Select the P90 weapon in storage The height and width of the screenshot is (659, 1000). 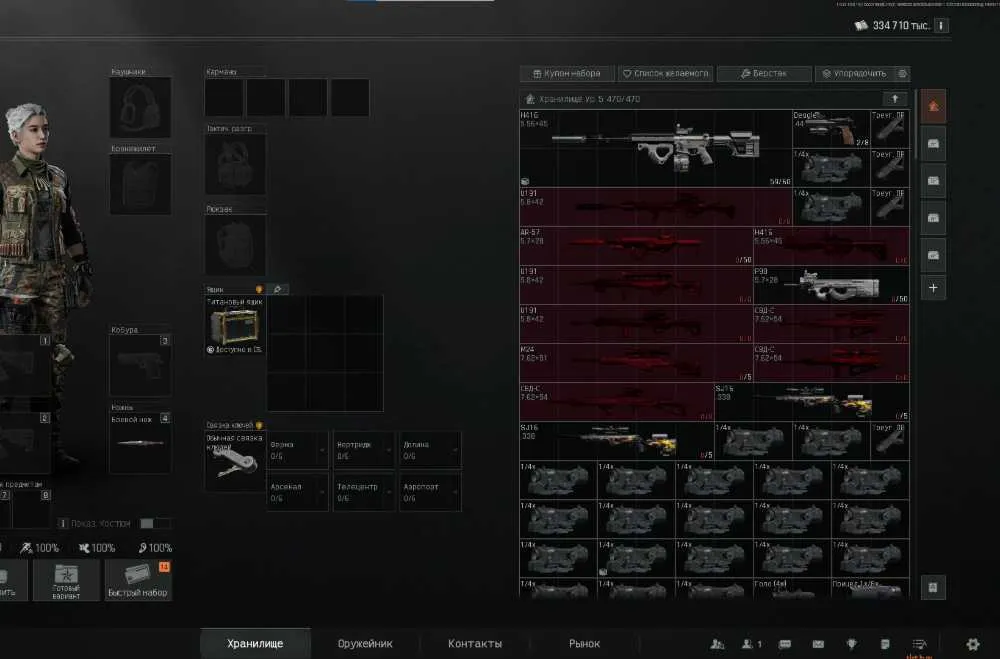tap(831, 285)
